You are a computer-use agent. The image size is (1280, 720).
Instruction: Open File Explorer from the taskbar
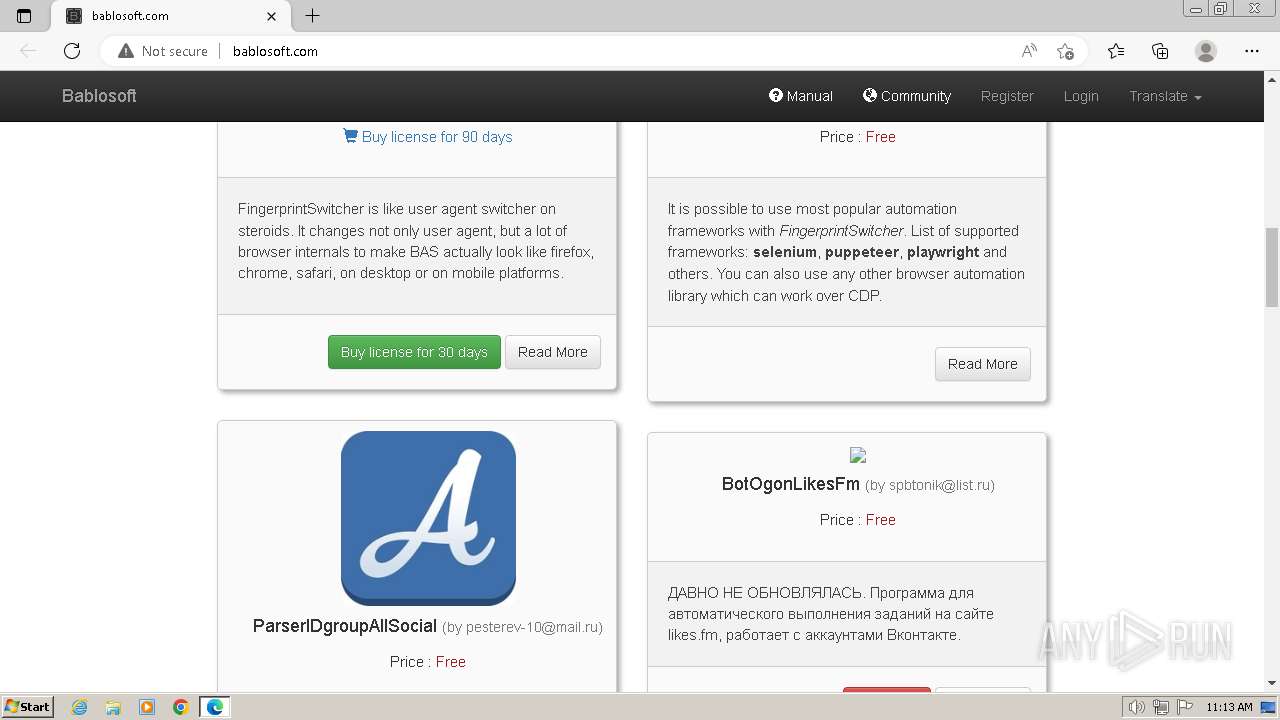113,707
